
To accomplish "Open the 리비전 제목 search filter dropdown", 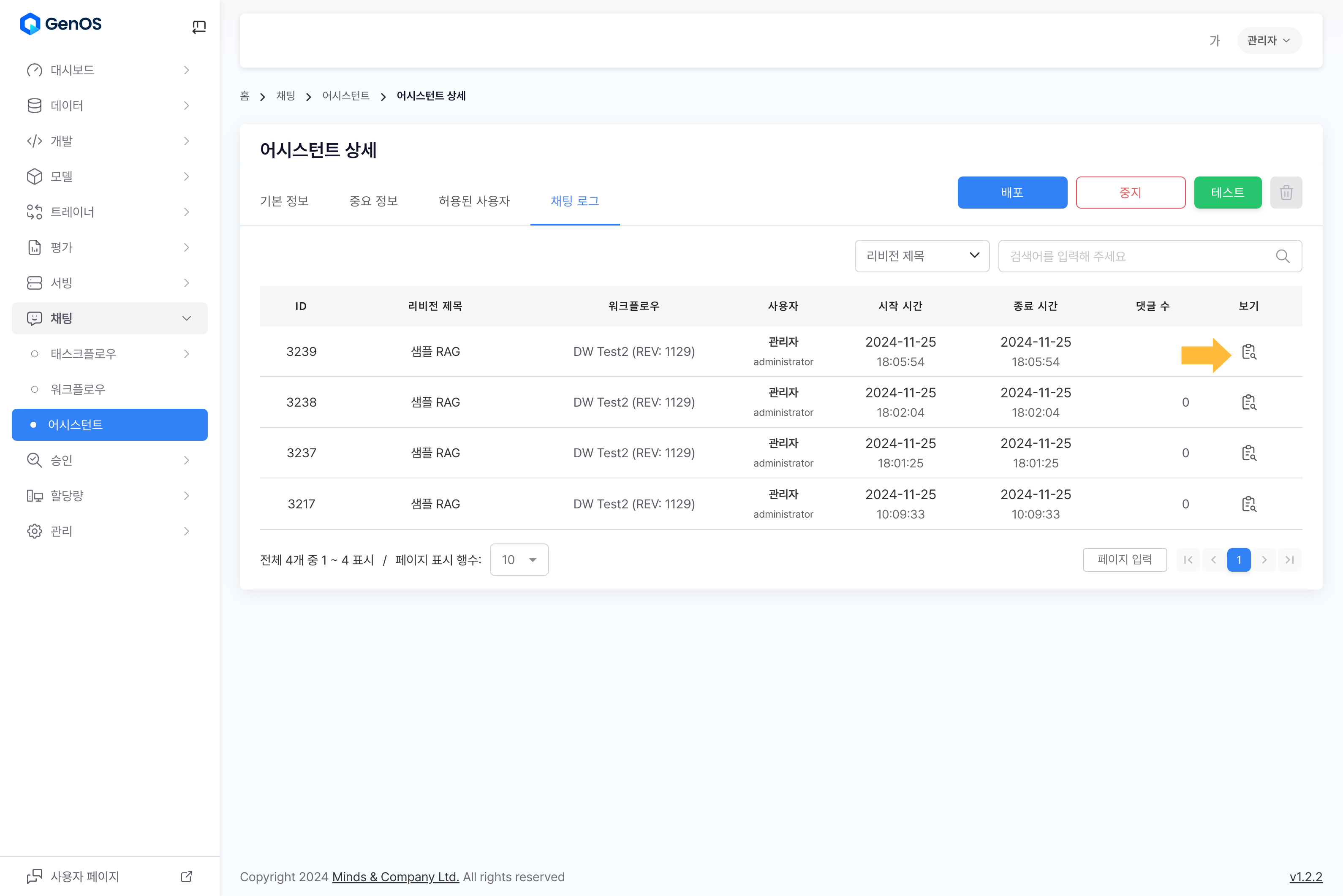I will pos(921,256).
